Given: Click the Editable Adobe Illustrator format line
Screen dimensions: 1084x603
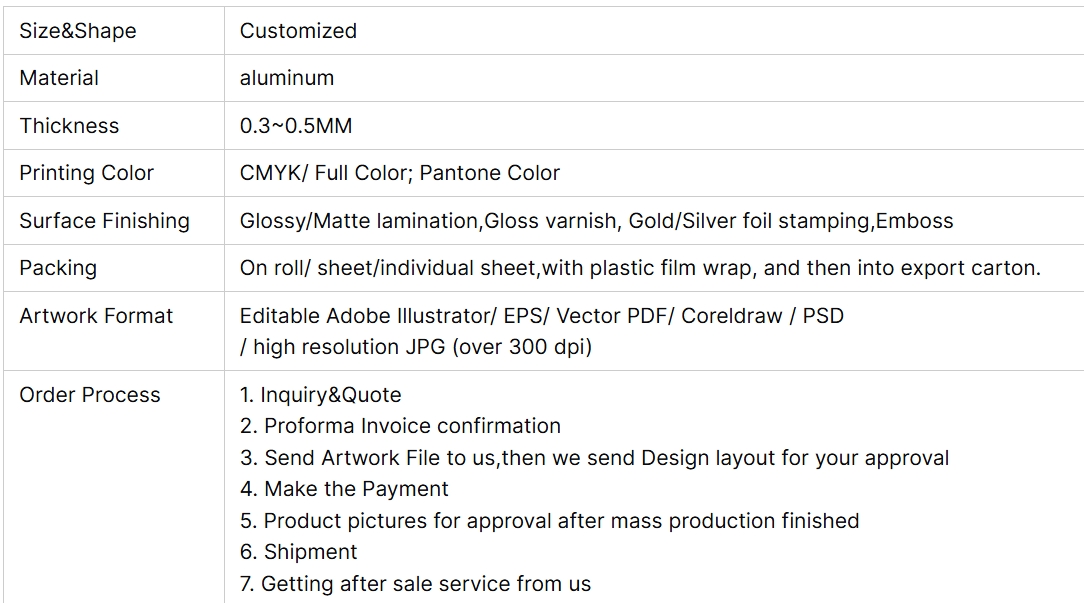Looking at the screenshot, I should click(541, 316).
